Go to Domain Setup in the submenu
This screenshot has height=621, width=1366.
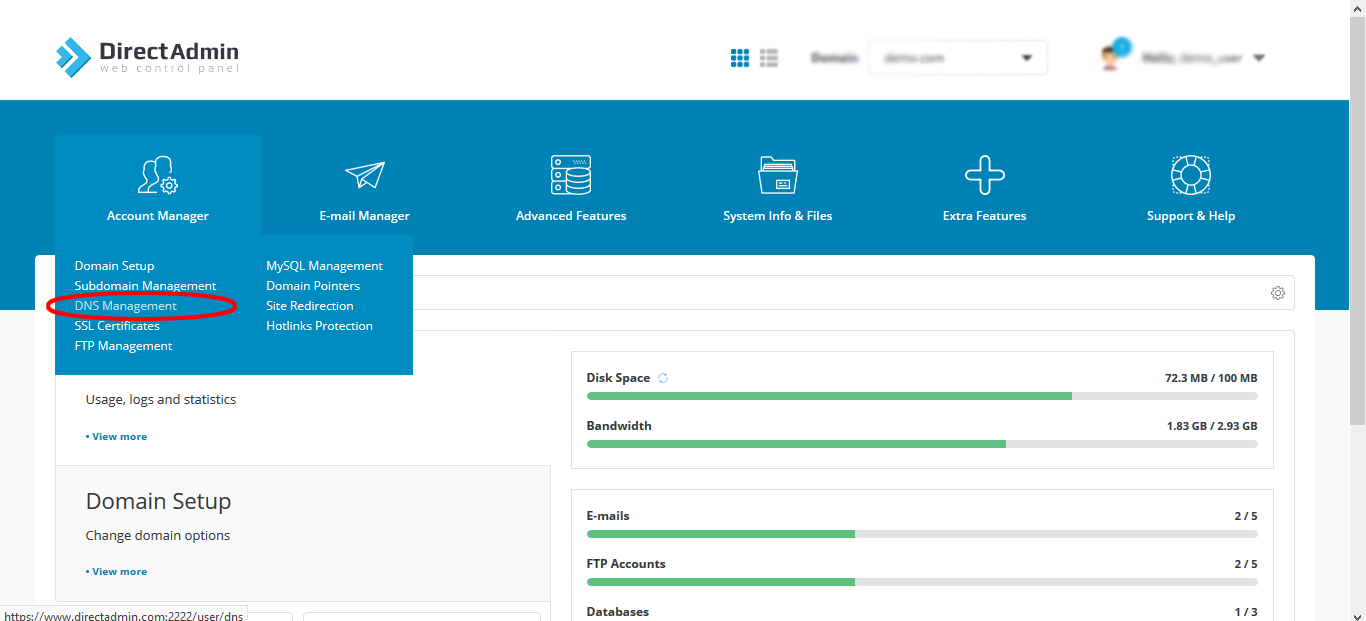click(114, 266)
